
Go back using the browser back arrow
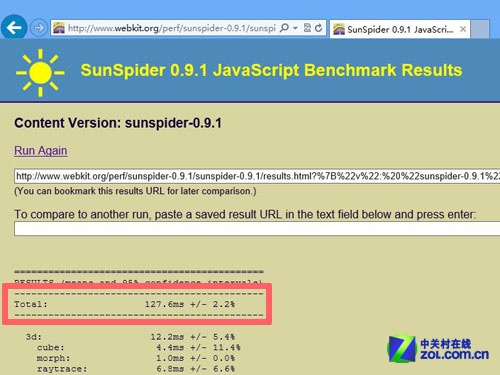coord(14,27)
